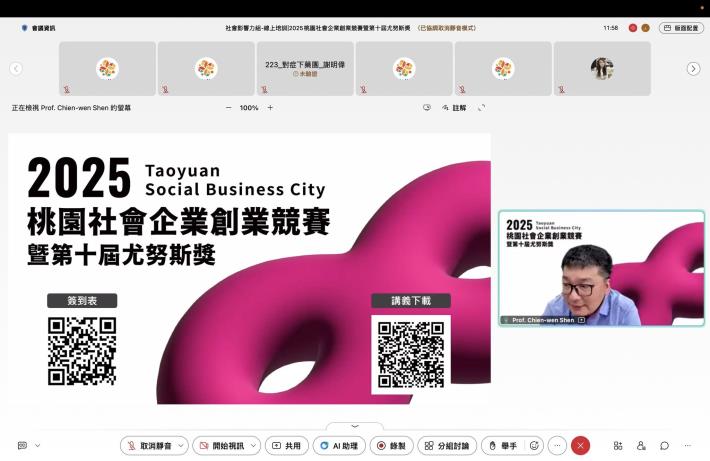710x461 pixels.
Task: Start annotating with the 註解 button
Action: point(454,108)
